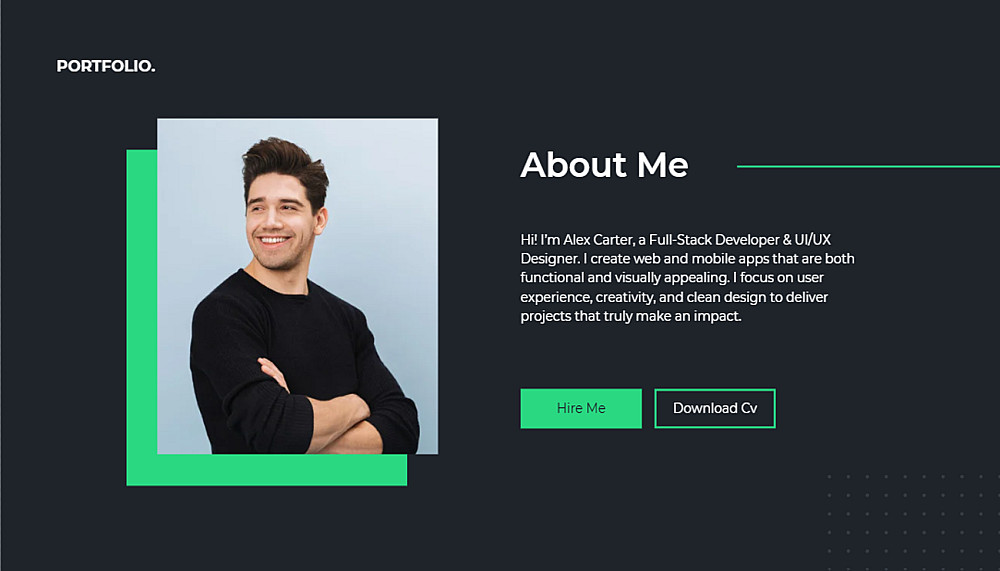Click the phrase Full-Stack Developer

[x=714, y=240]
